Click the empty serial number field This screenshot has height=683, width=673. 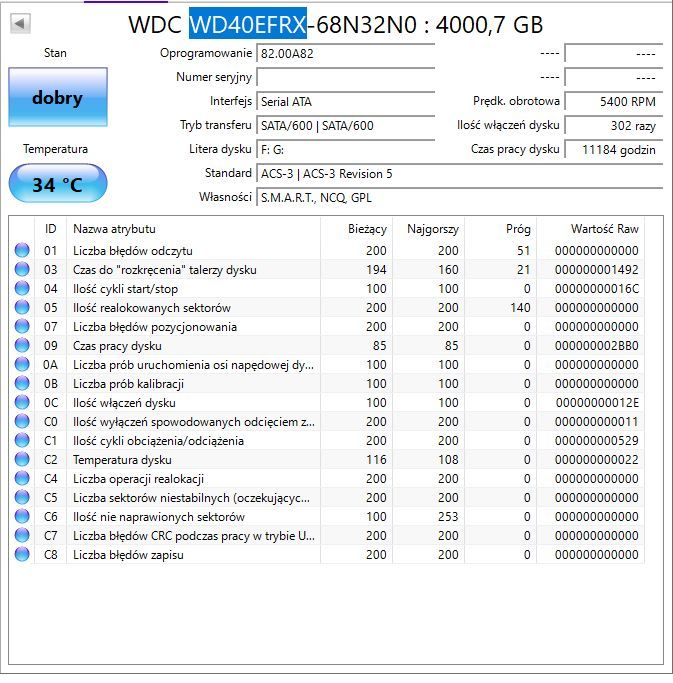(345, 78)
